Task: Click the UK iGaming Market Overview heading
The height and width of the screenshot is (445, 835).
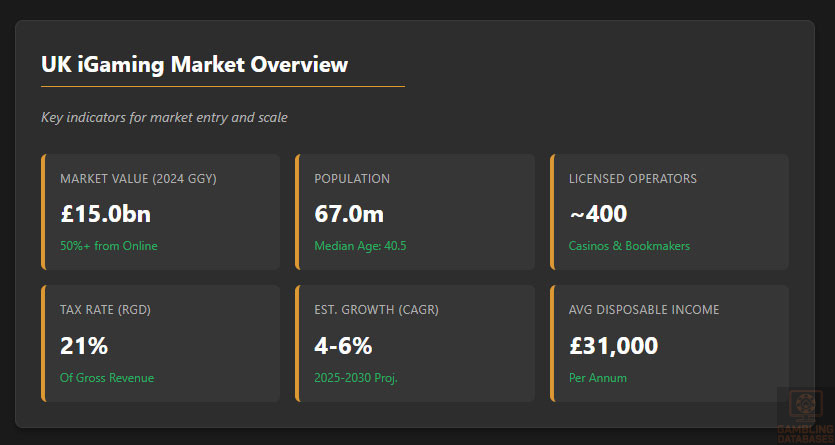Action: point(195,64)
